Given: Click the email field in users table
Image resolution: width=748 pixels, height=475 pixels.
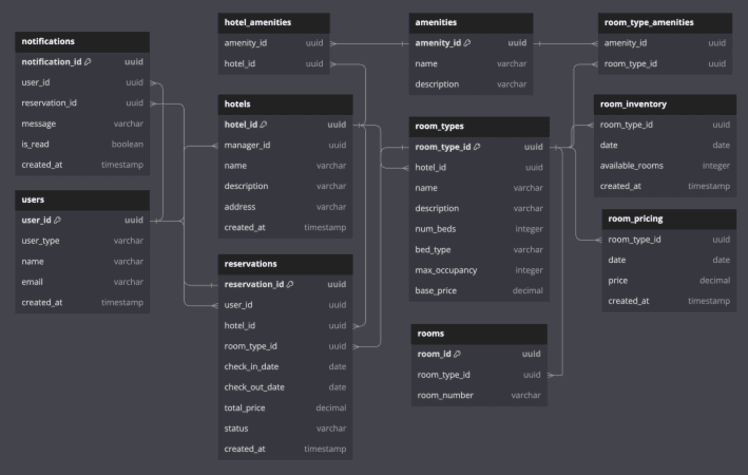Looking at the screenshot, I should (83, 282).
